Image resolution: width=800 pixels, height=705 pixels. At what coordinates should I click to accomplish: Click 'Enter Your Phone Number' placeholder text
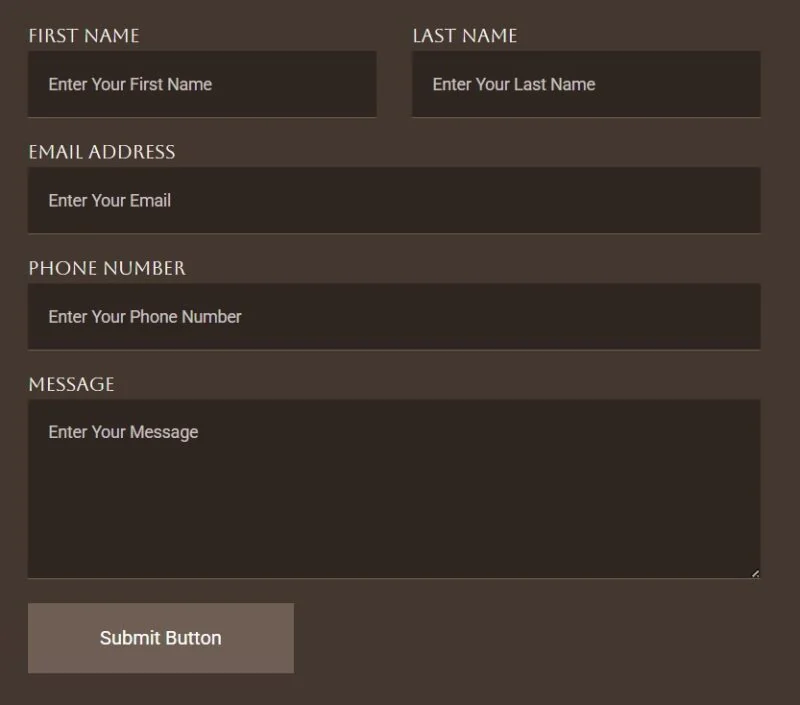click(145, 317)
